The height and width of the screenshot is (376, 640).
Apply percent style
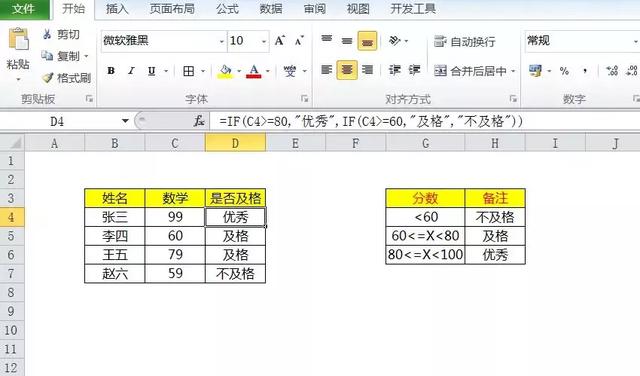564,71
